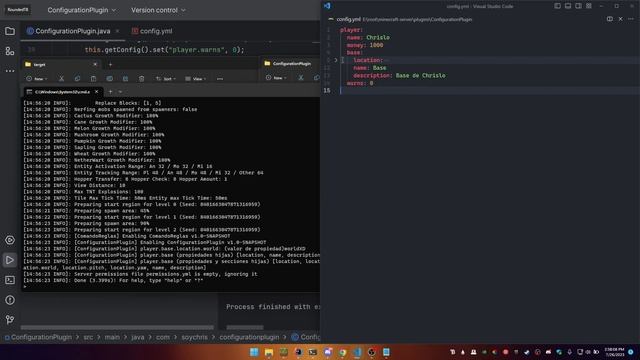Click the Copy icon in the target Explorer toolbar
The height and width of the screenshot is (360, 640).
(x=77, y=78)
